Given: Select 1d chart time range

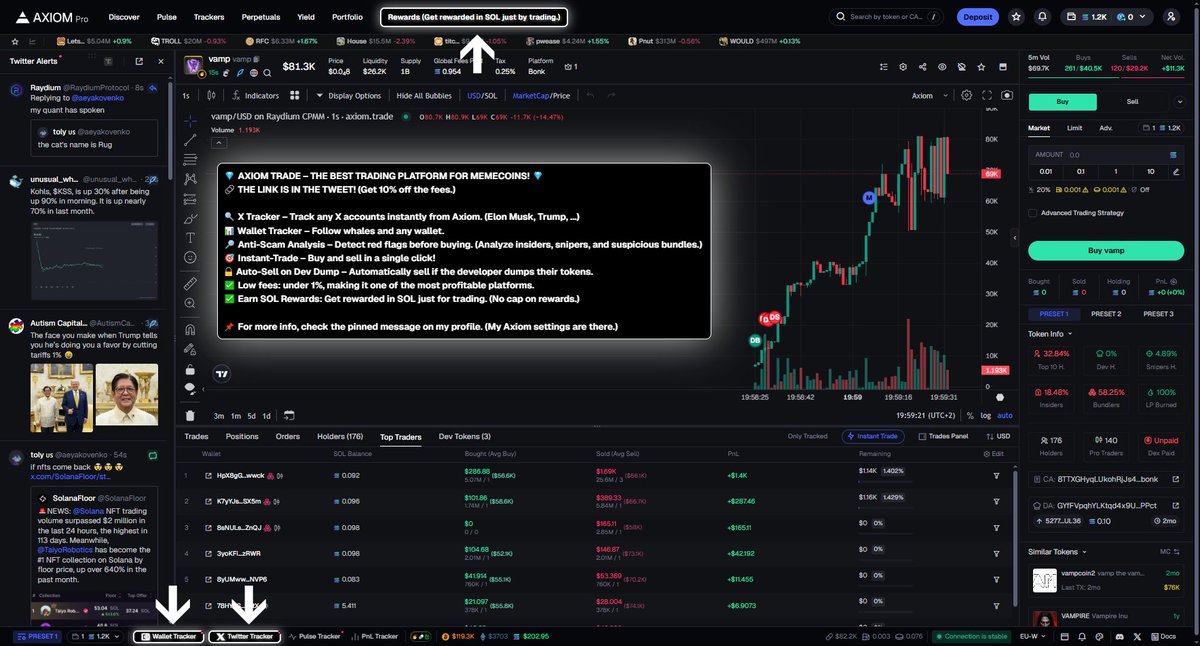Looking at the screenshot, I should point(266,415).
